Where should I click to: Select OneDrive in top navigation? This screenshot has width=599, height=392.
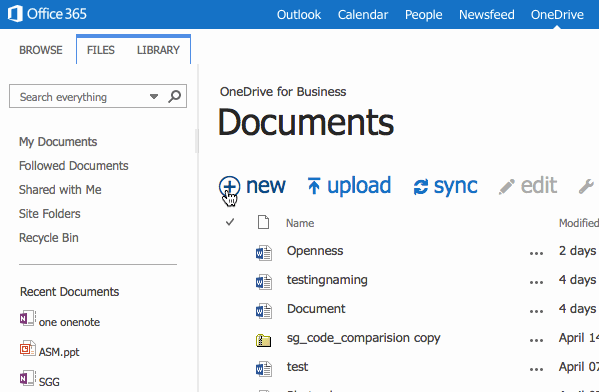pos(557,15)
